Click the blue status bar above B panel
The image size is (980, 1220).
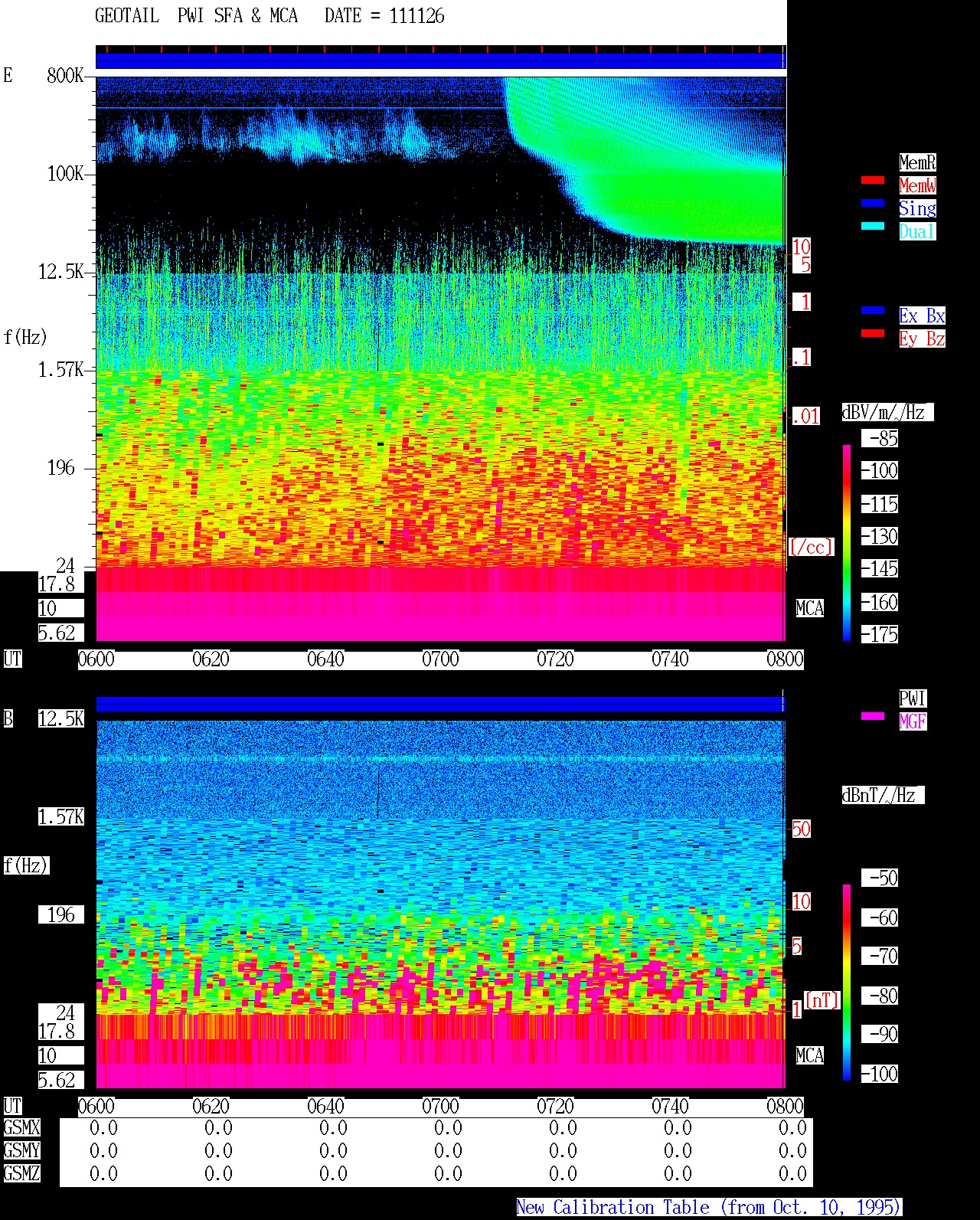[x=440, y=704]
